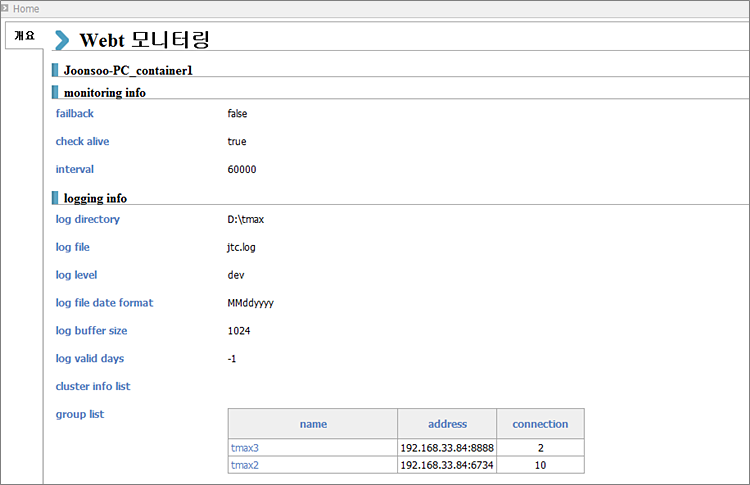Click the log directory label

(x=88, y=220)
